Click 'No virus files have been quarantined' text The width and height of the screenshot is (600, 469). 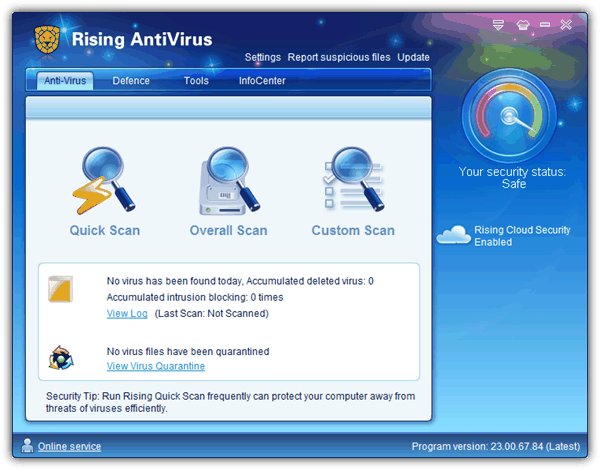tap(188, 352)
